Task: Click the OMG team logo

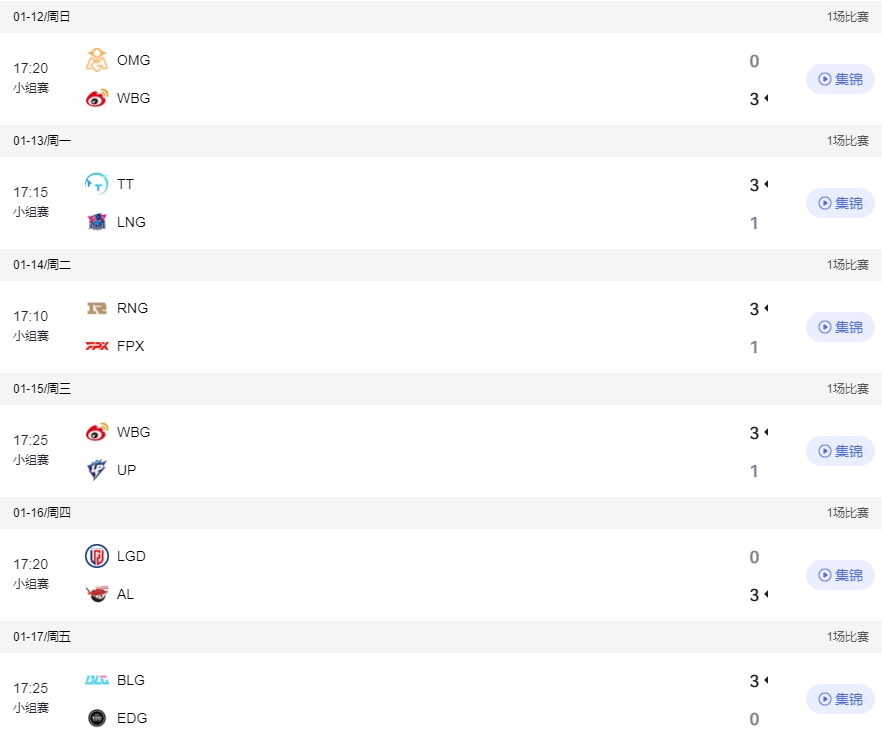Action: (x=97, y=60)
